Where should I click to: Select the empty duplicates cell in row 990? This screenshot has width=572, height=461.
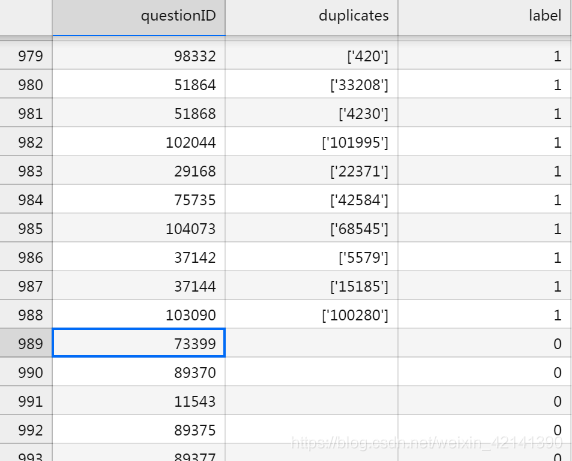tap(312, 372)
